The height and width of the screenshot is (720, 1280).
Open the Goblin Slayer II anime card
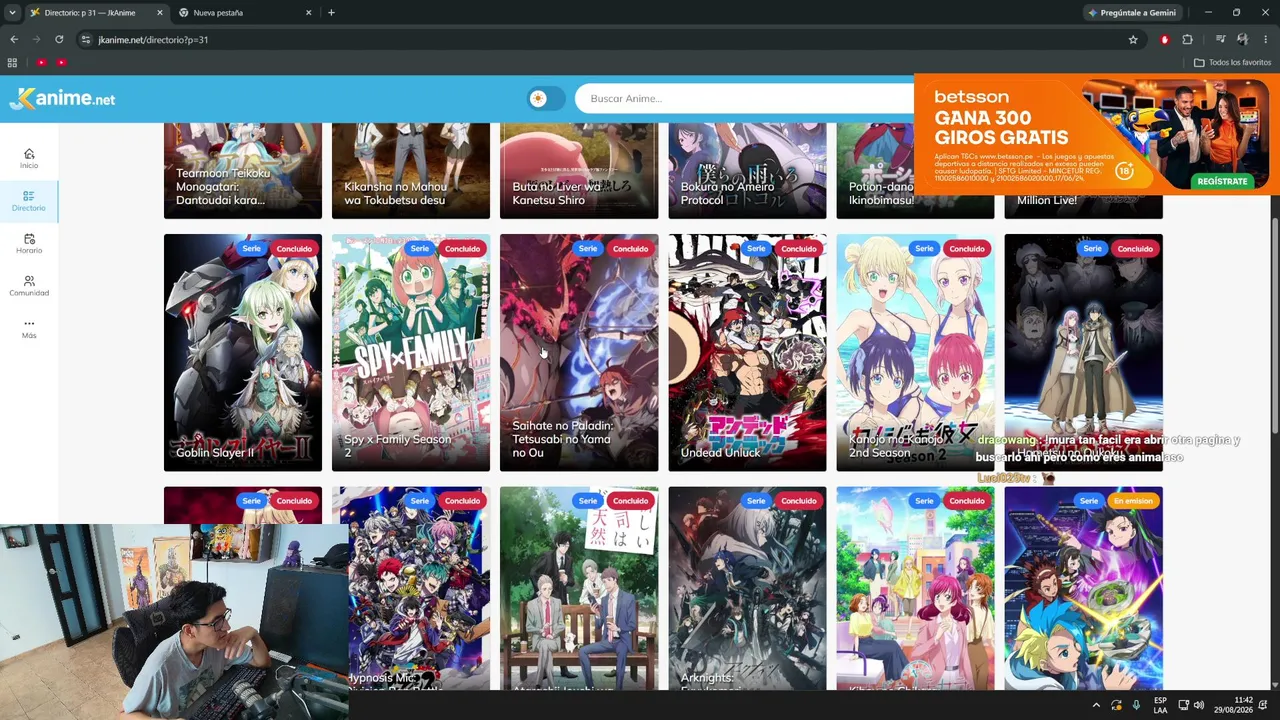click(243, 352)
